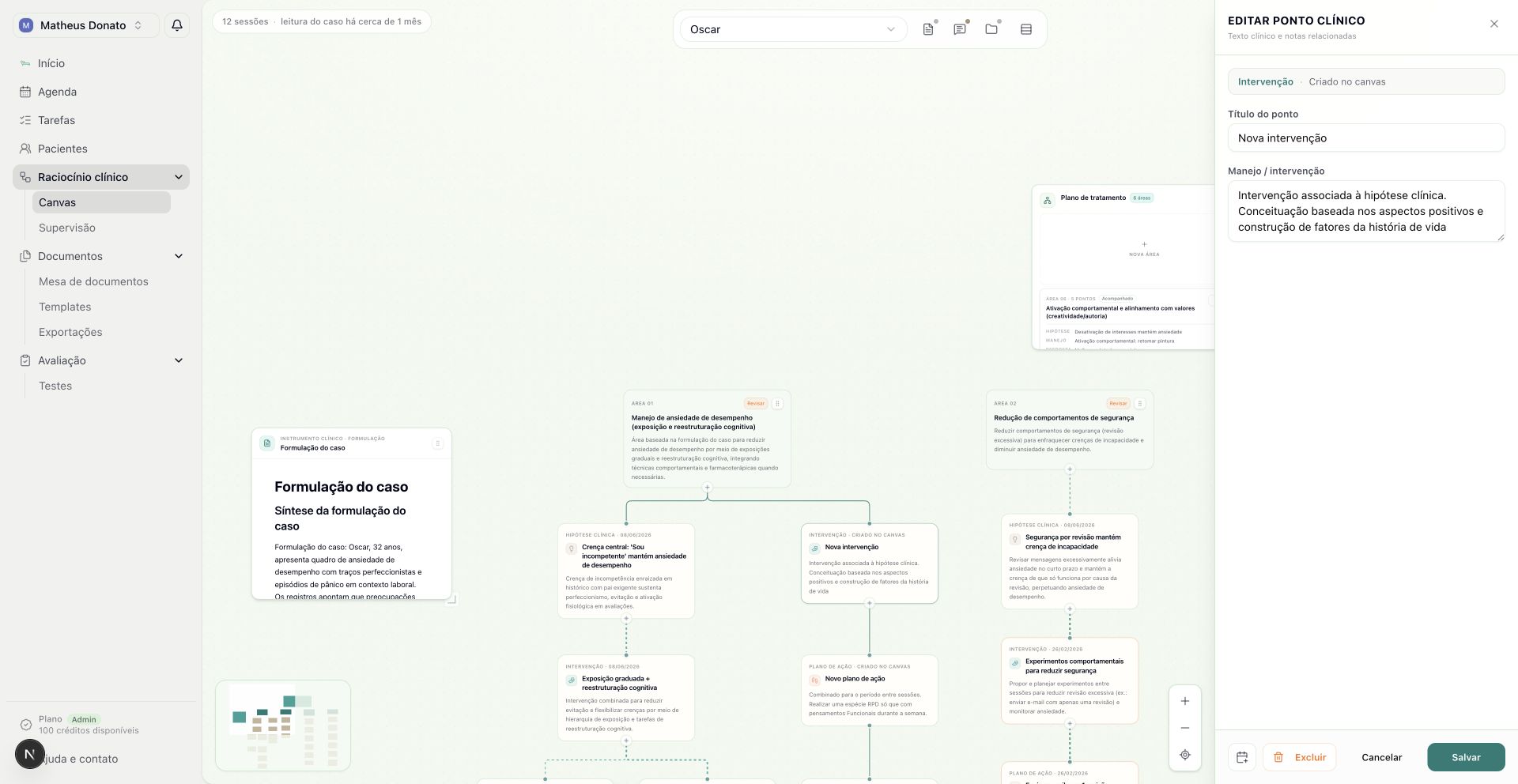Click the calendar icon beside Excluir
The image size is (1518, 784).
click(x=1242, y=757)
